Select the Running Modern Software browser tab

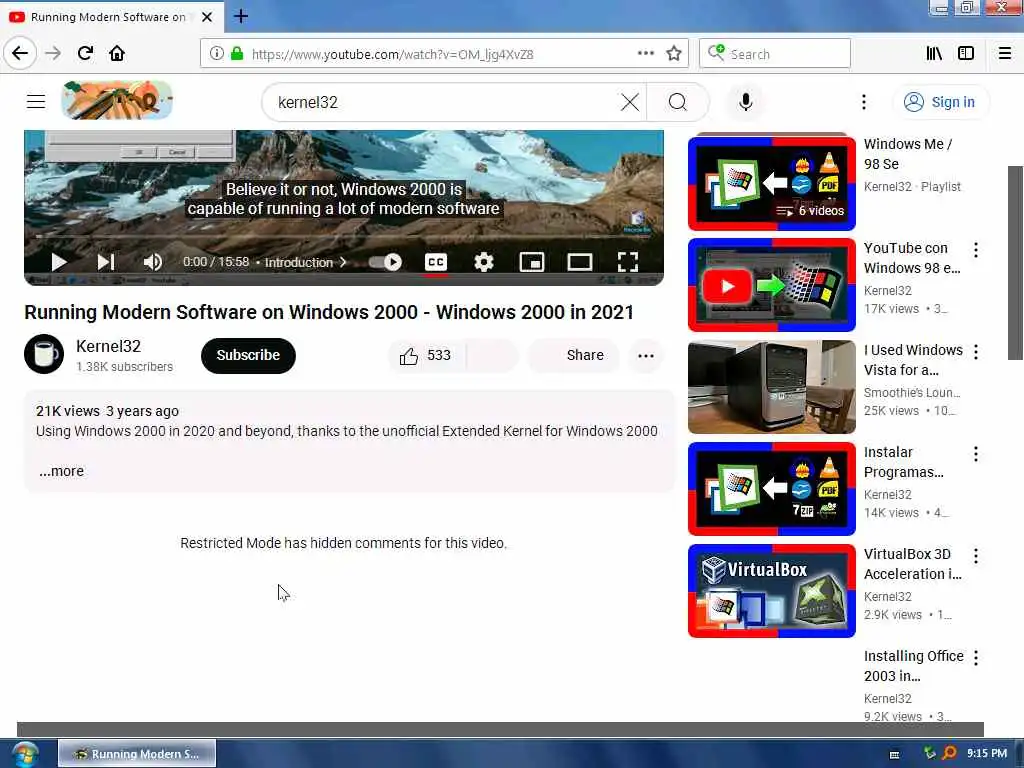point(112,17)
